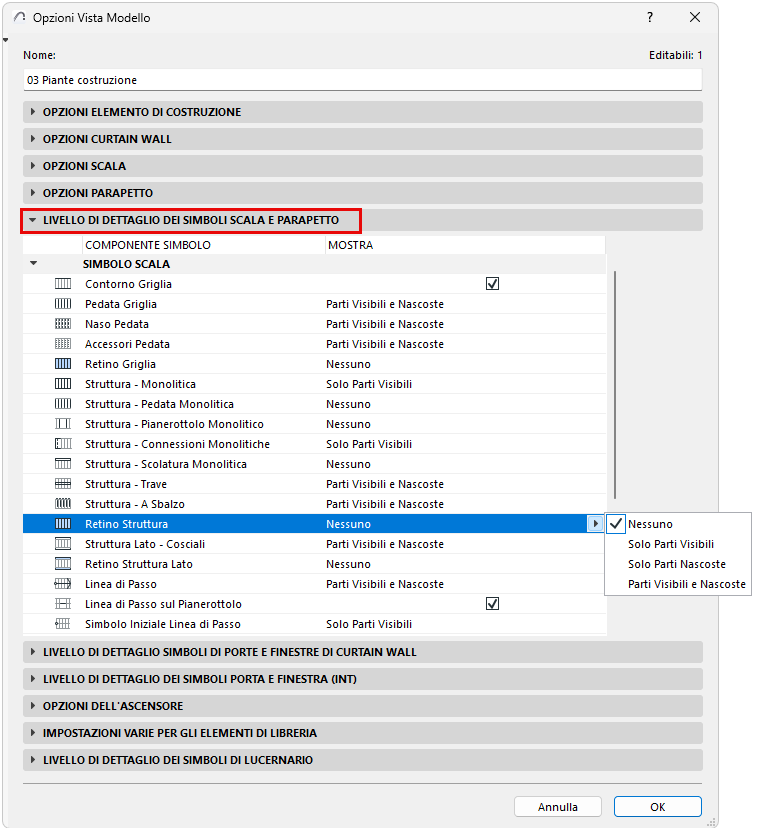The width and height of the screenshot is (772, 828).
Task: Select the Struttura - Trave row label
Action: (126, 484)
